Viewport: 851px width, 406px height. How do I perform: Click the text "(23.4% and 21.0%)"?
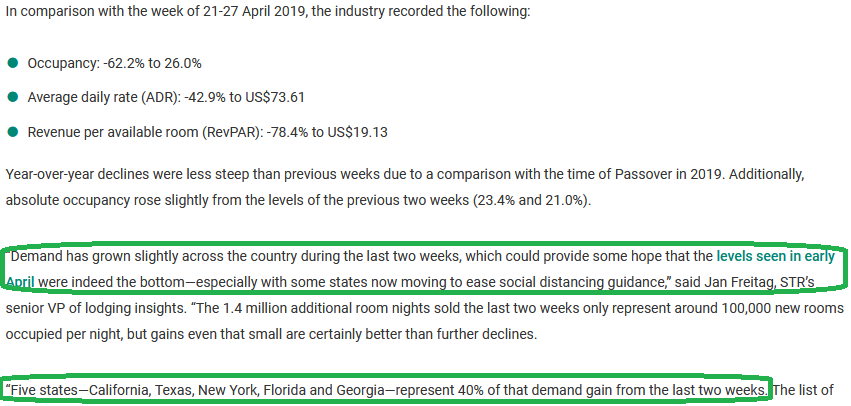coord(530,200)
